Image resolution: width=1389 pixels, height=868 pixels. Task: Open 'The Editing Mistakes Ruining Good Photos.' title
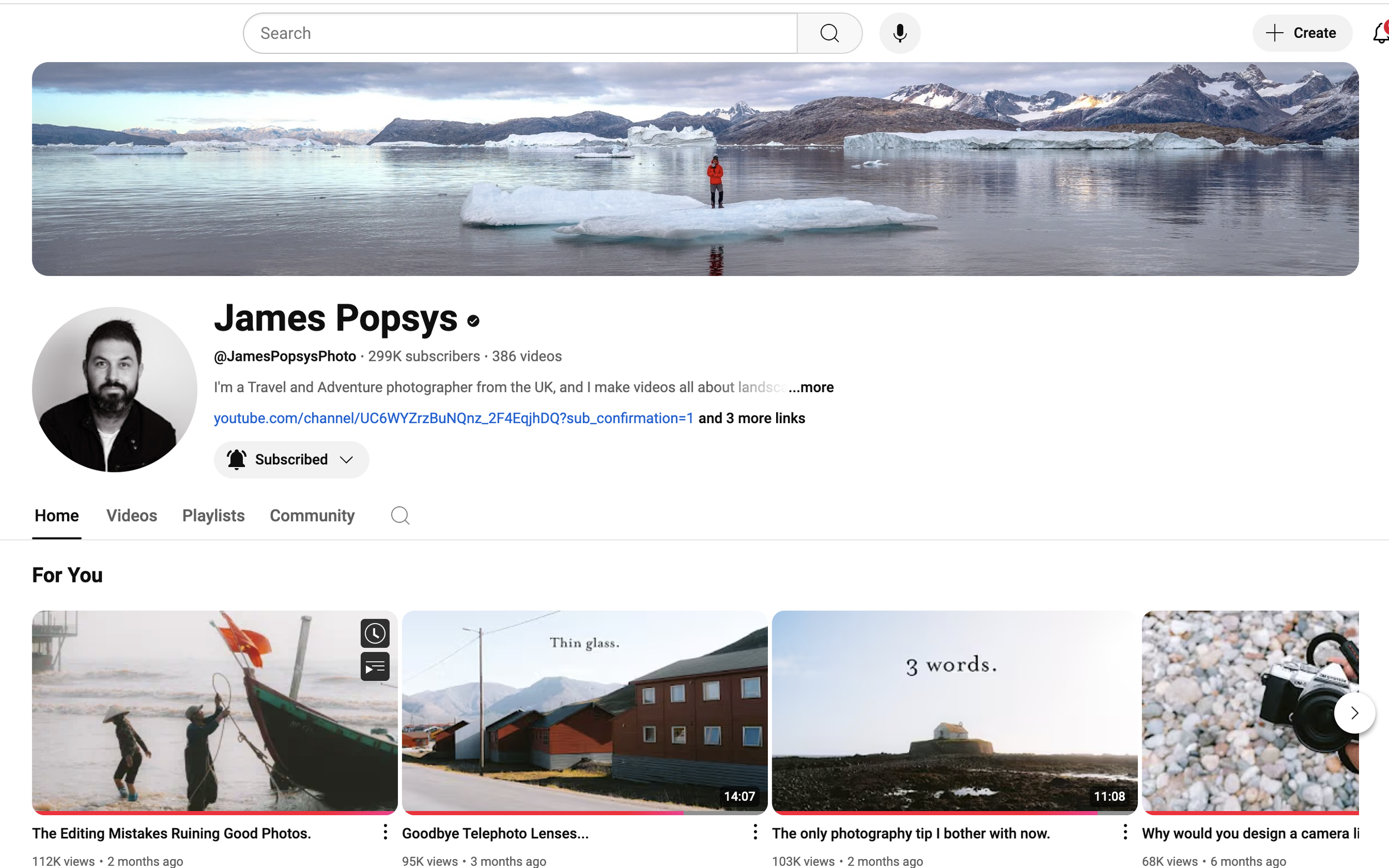172,834
